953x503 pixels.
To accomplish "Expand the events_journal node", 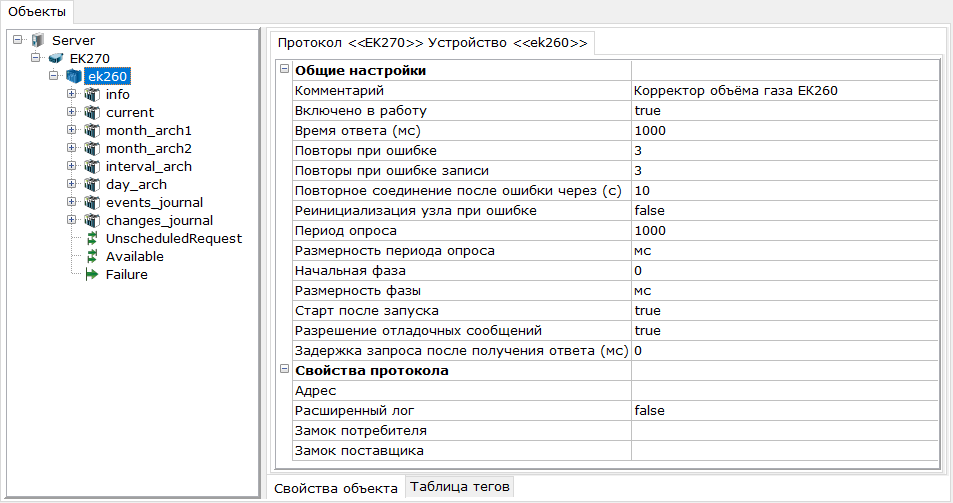I will [72, 202].
